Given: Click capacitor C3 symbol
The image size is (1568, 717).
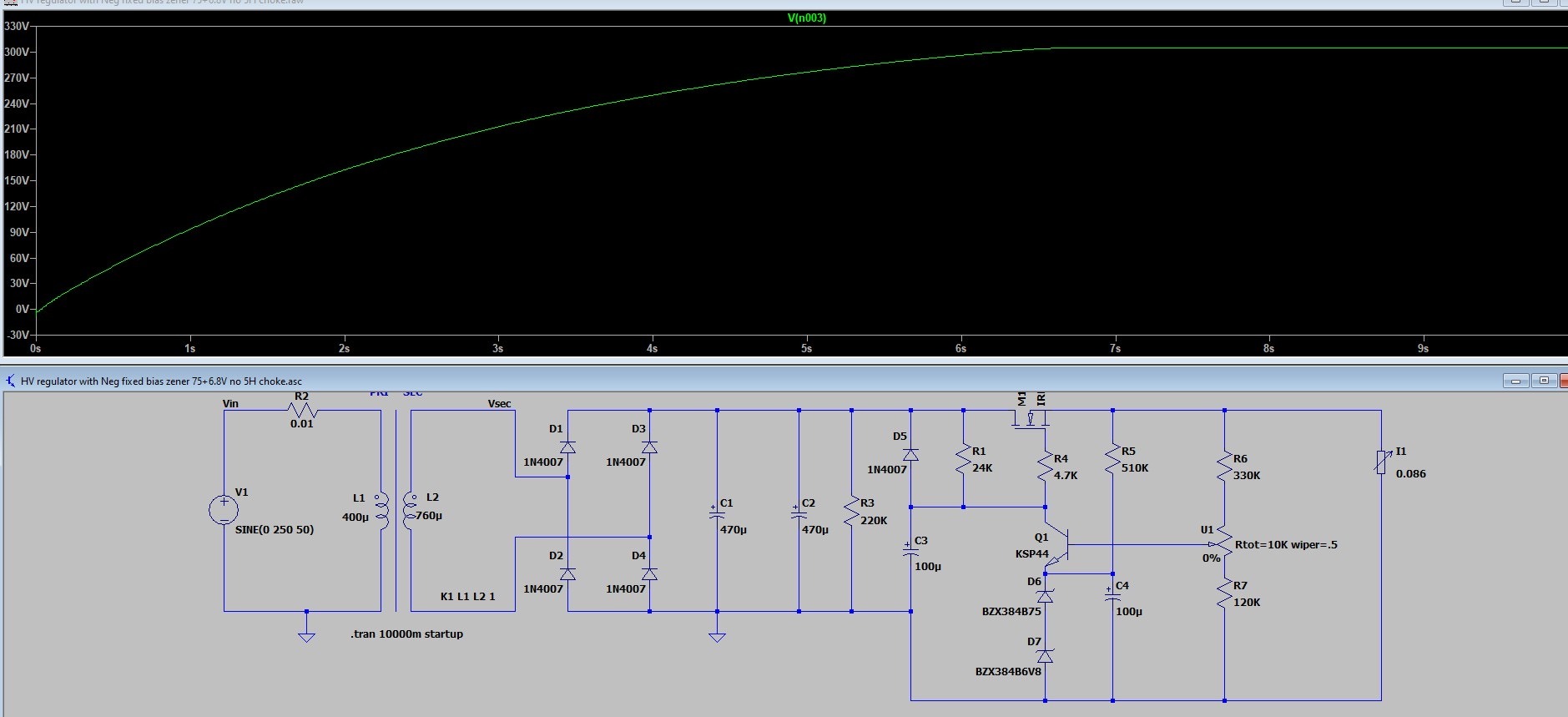Looking at the screenshot, I should coord(910,549).
